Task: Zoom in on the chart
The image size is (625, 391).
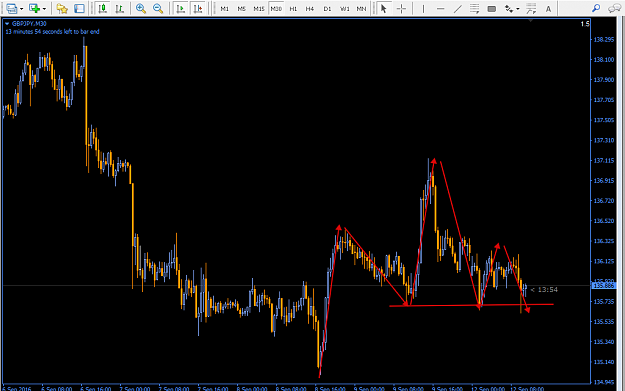Action: (x=141, y=8)
